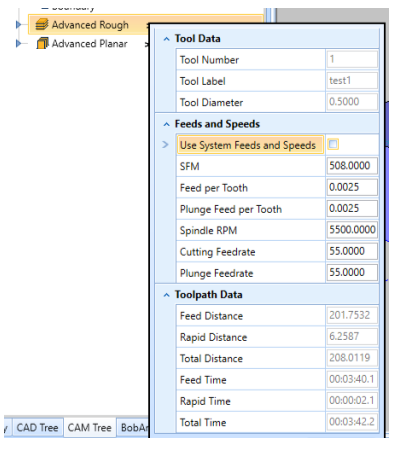The height and width of the screenshot is (449, 393).
Task: Click the Plunge Feed per Tooth field
Action: pyautogui.click(x=352, y=208)
